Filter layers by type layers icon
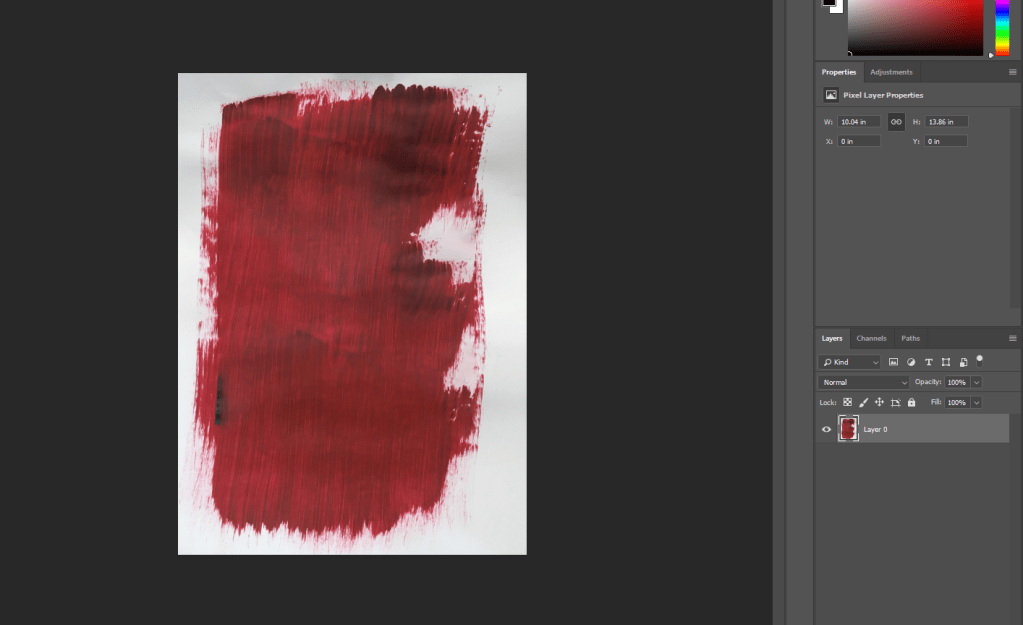This screenshot has height=625, width=1023. pyautogui.click(x=928, y=362)
